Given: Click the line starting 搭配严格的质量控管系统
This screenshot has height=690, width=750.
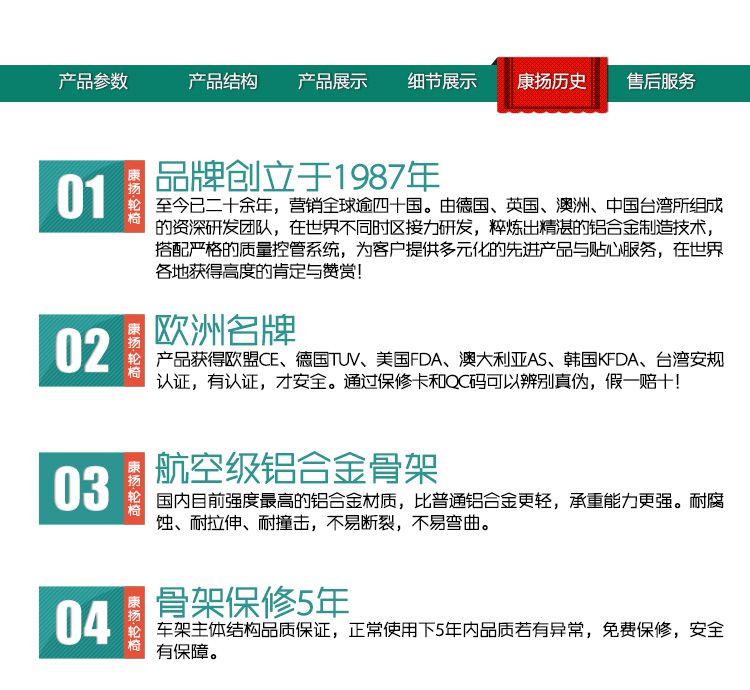Looking at the screenshot, I should click(439, 250).
